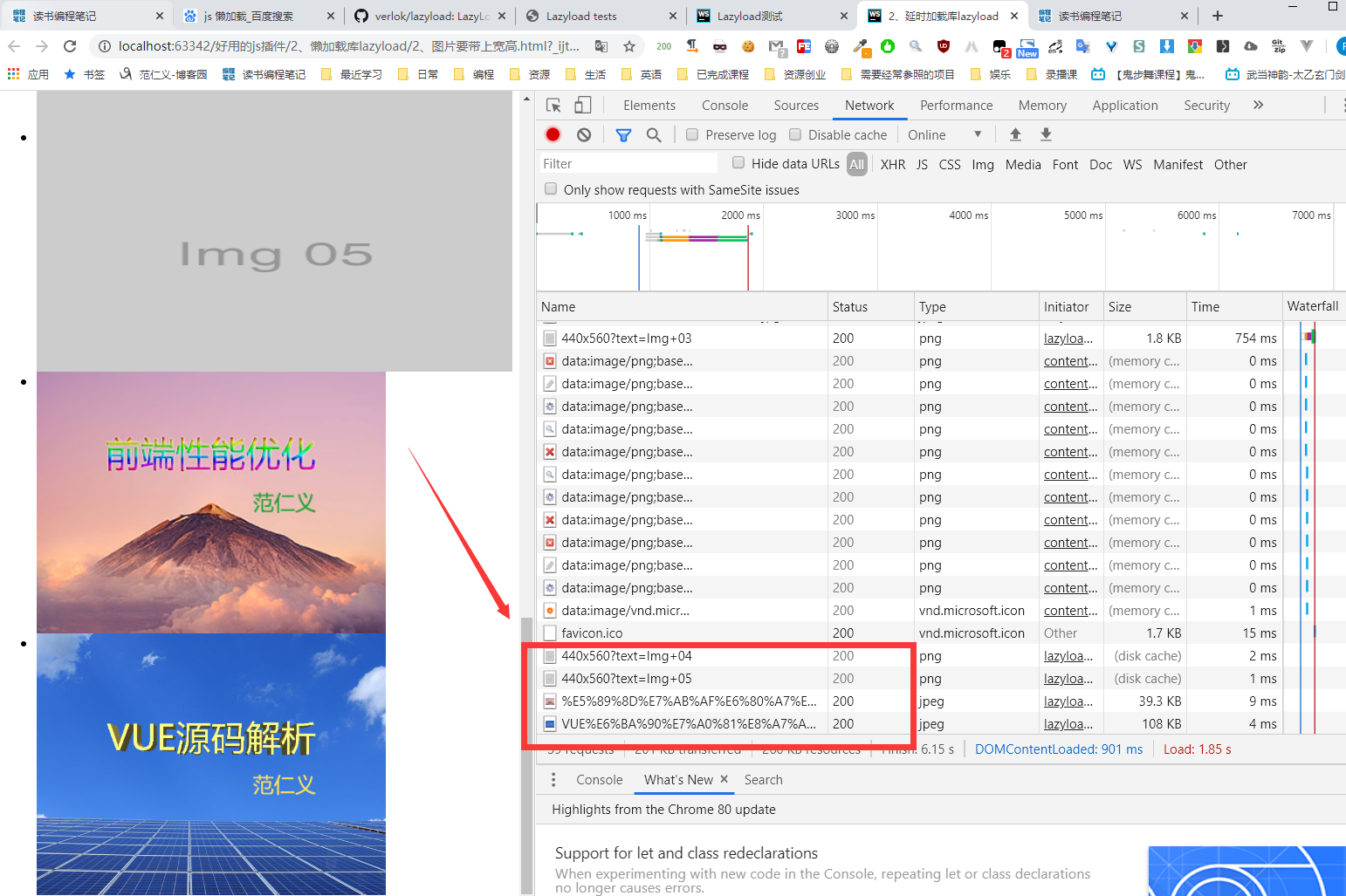Filter requests by XHR type
The width and height of the screenshot is (1346, 896).
point(893,164)
